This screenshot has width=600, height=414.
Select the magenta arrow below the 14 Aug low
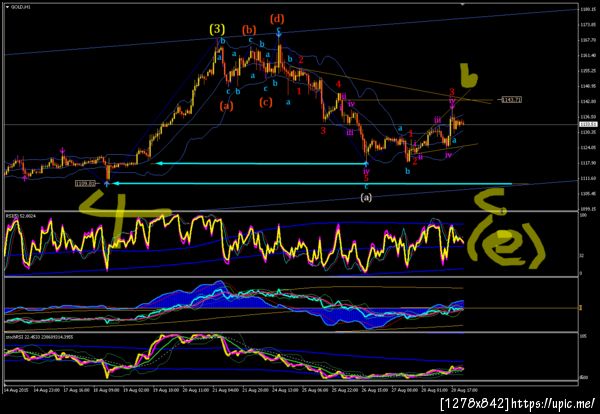pyautogui.click(x=25, y=177)
